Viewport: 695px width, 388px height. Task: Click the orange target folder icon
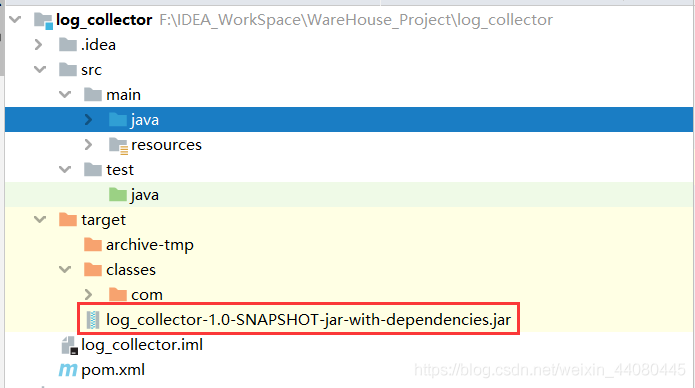pos(68,219)
